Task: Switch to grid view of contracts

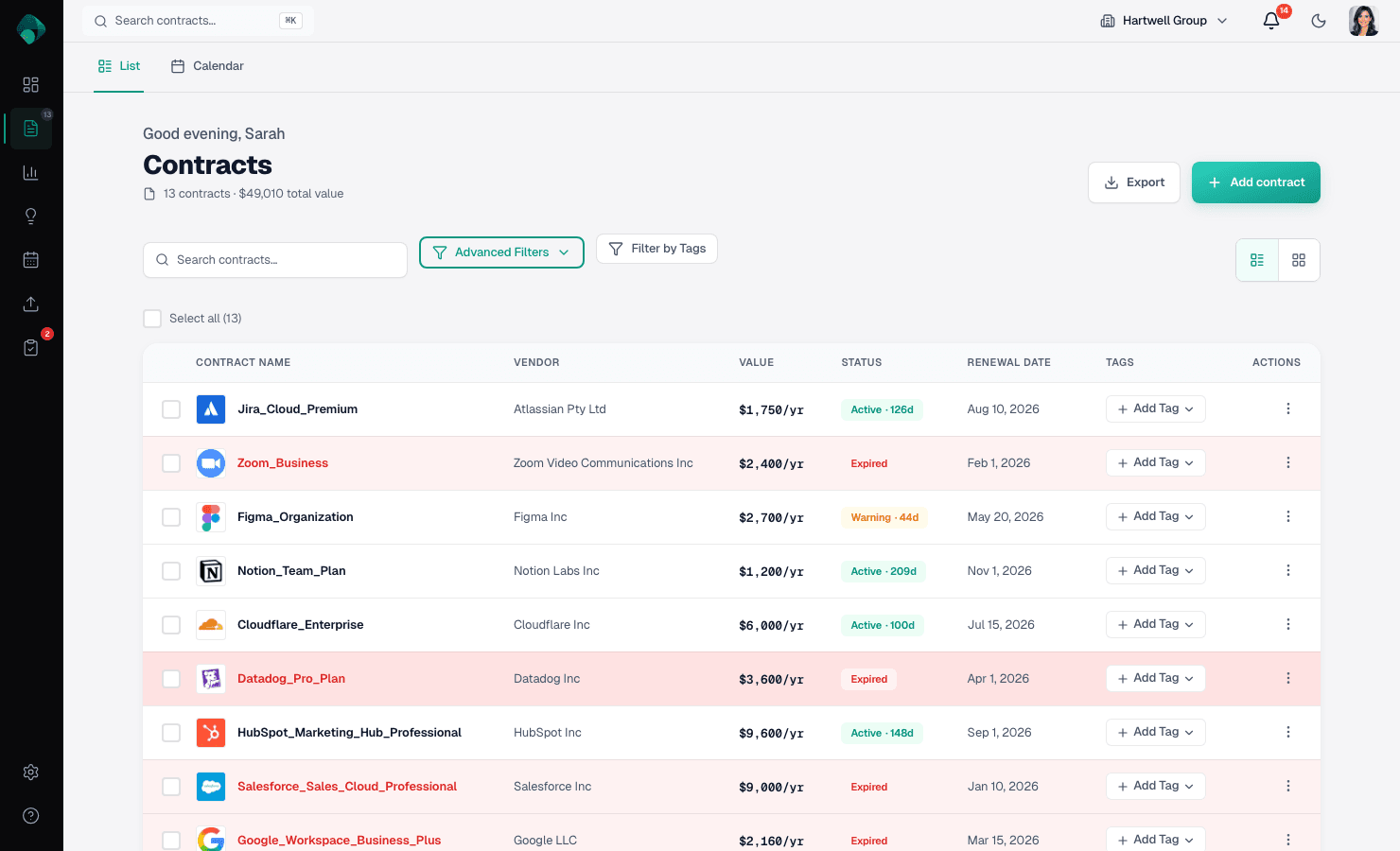Action: click(1299, 259)
